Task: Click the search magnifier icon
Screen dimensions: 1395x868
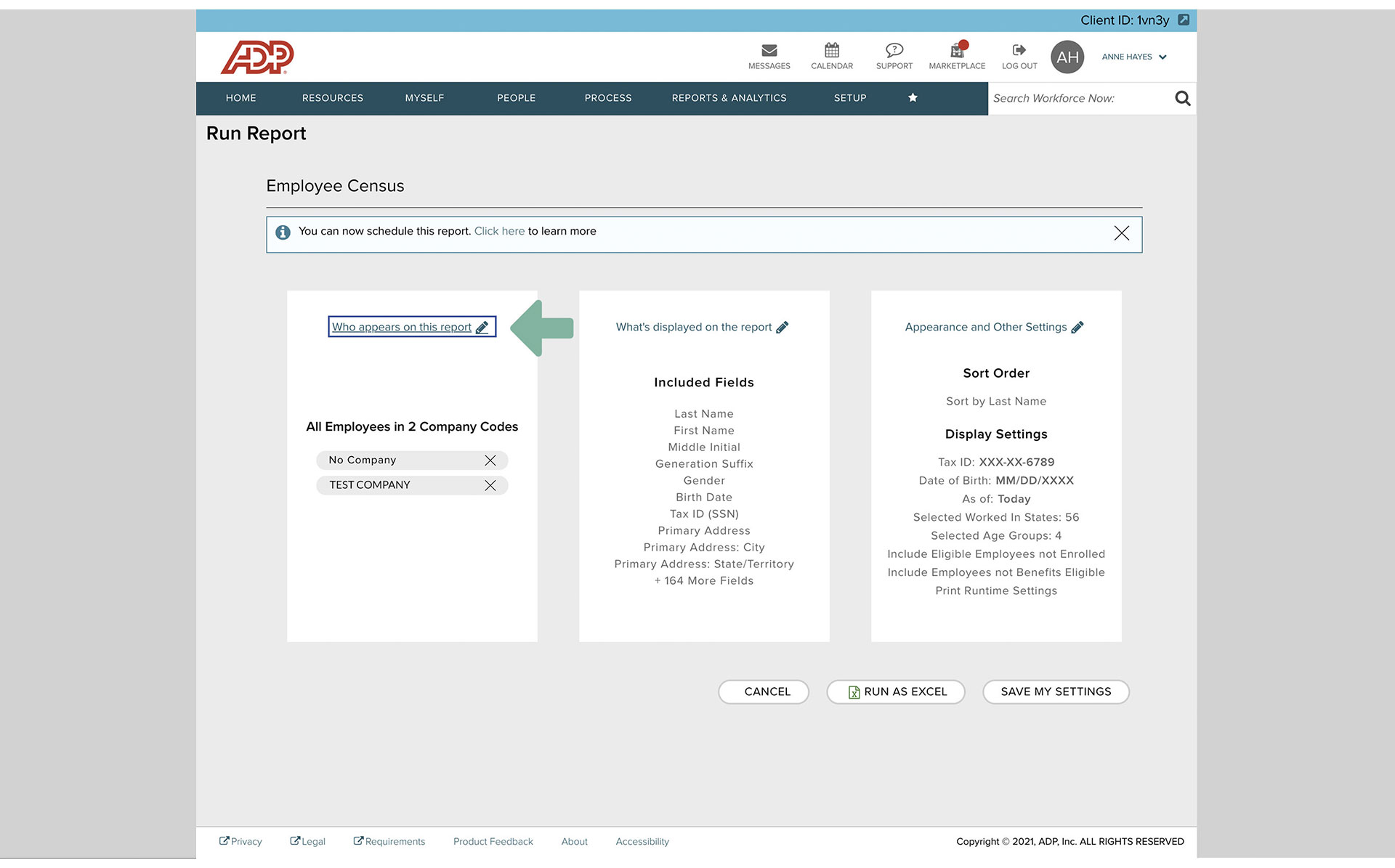Action: click(1182, 98)
